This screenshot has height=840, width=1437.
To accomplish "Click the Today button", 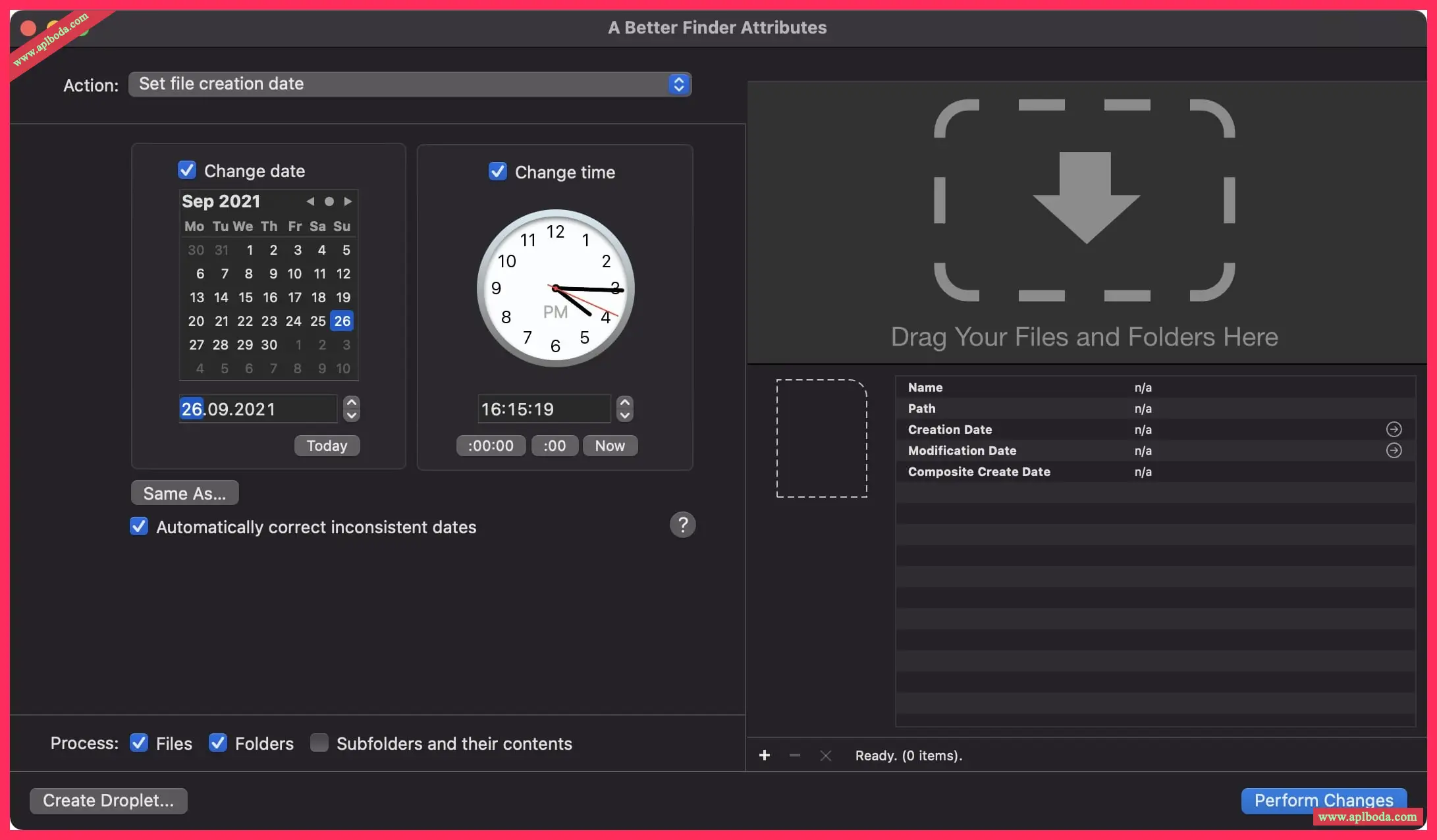I will tap(327, 446).
